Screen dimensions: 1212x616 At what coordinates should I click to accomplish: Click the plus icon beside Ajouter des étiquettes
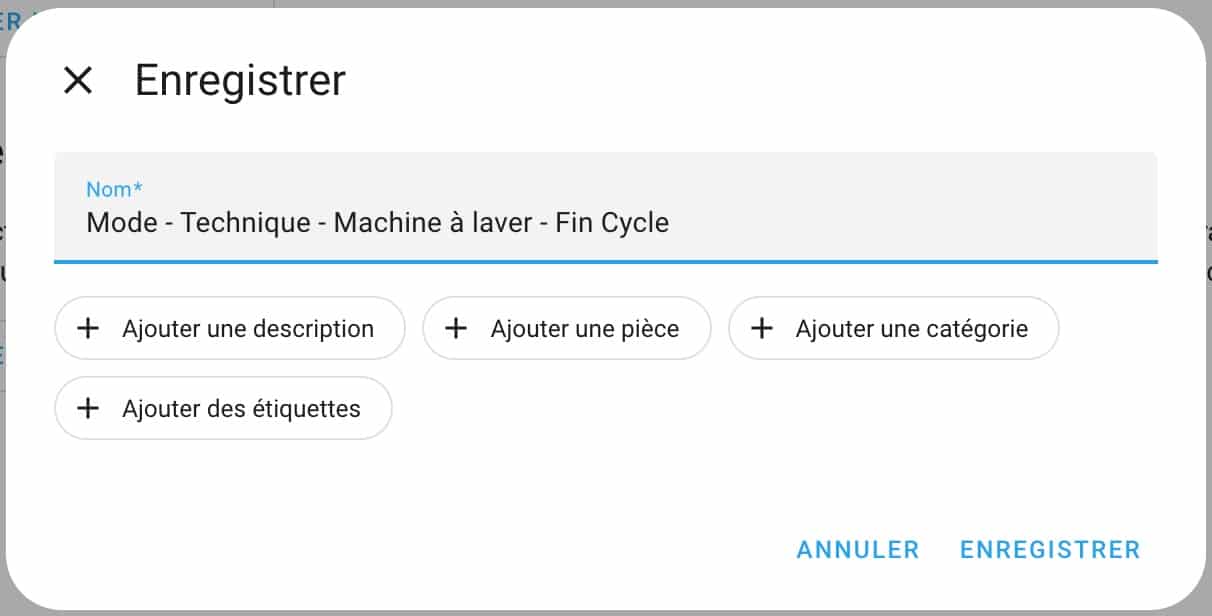coord(88,408)
